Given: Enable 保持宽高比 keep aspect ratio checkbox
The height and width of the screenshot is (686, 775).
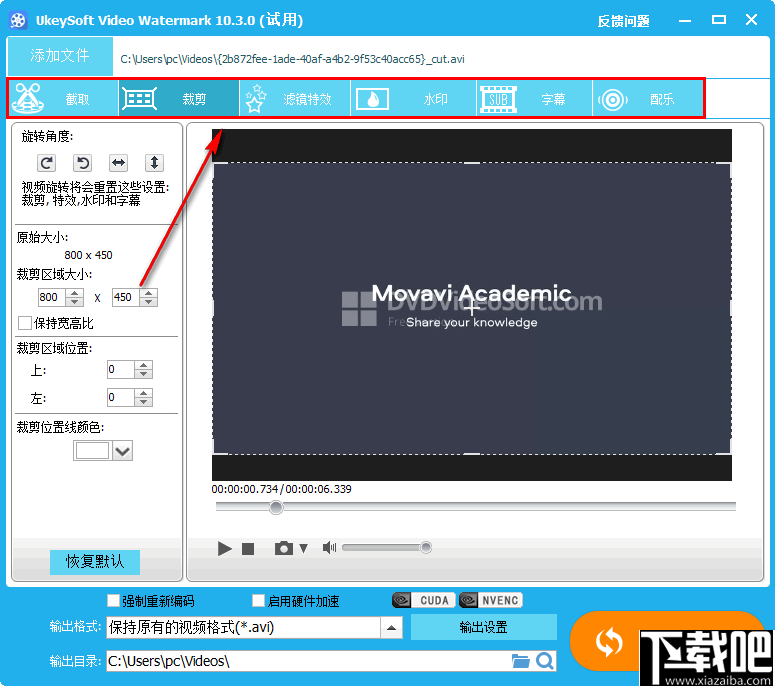Looking at the screenshot, I should 25,323.
